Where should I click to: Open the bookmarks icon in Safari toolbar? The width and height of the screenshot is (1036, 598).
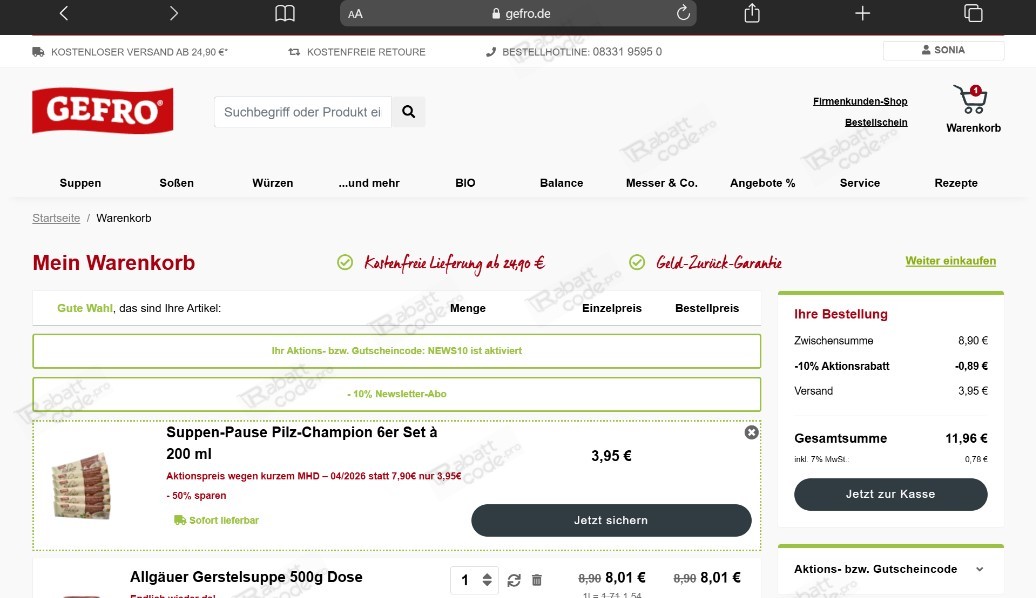pos(285,13)
